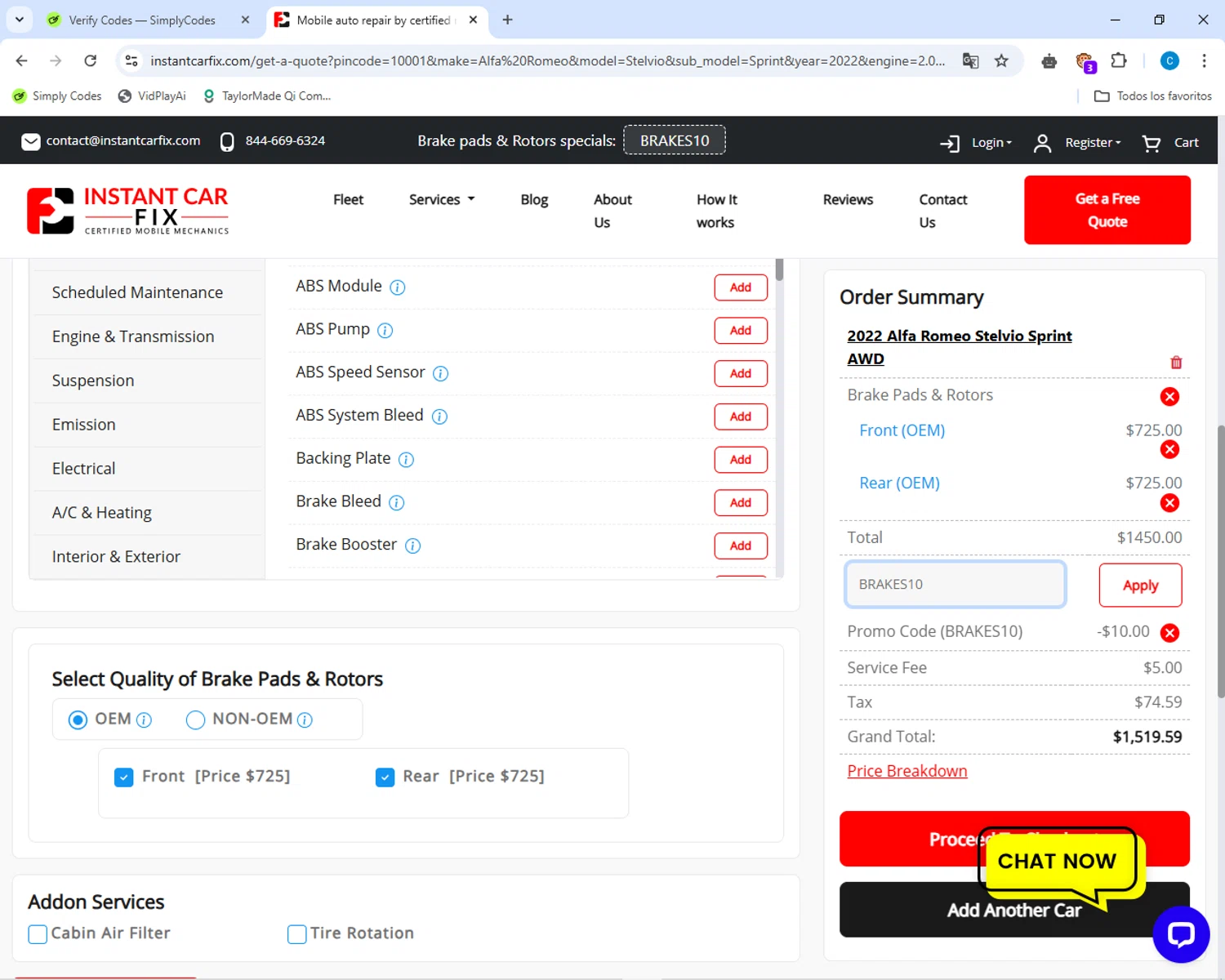Remove Front (OEM) item with red X
This screenshot has height=980, width=1225.
click(x=1169, y=449)
